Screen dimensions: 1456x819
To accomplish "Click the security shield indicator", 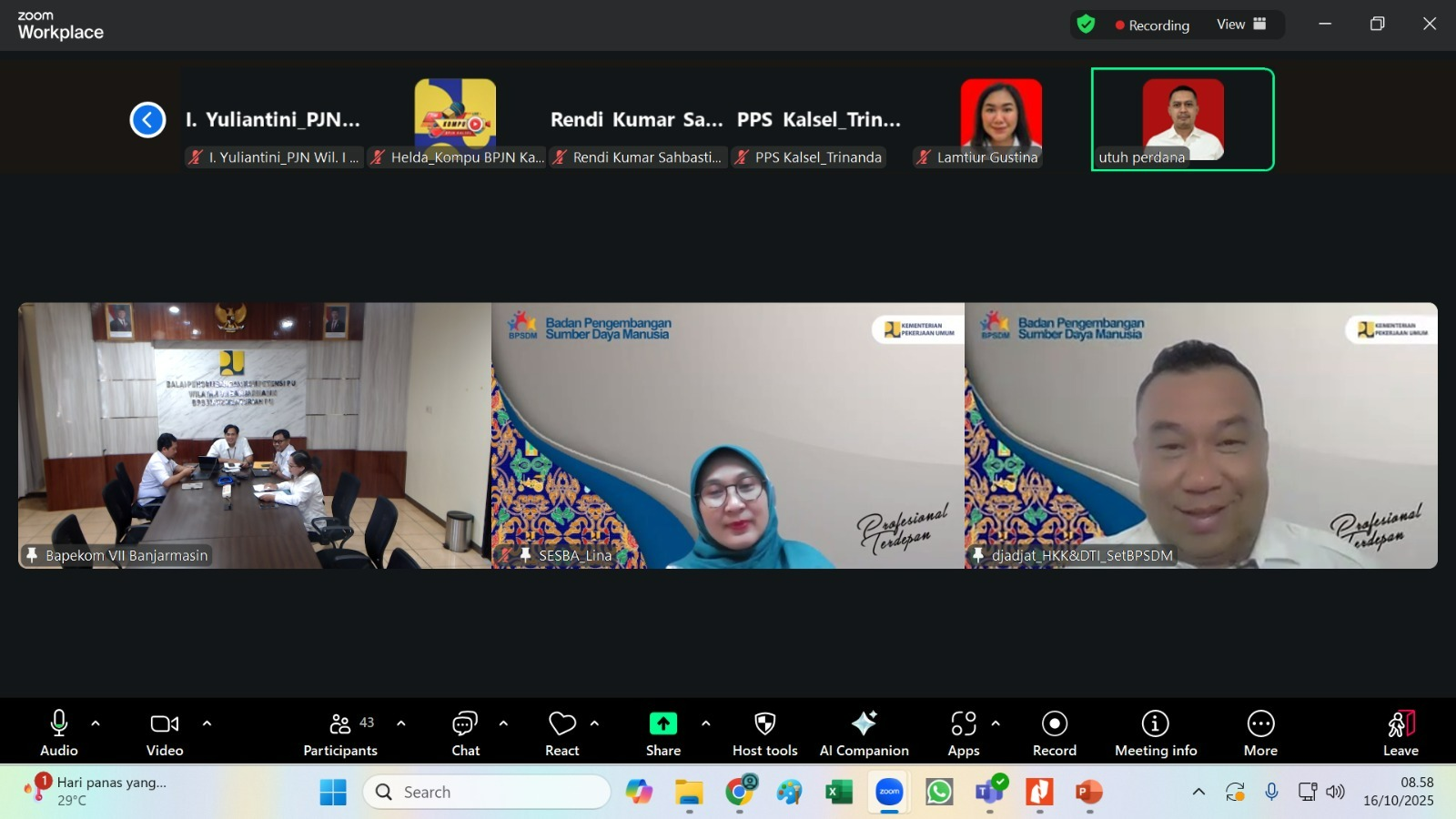I will click(x=1085, y=25).
